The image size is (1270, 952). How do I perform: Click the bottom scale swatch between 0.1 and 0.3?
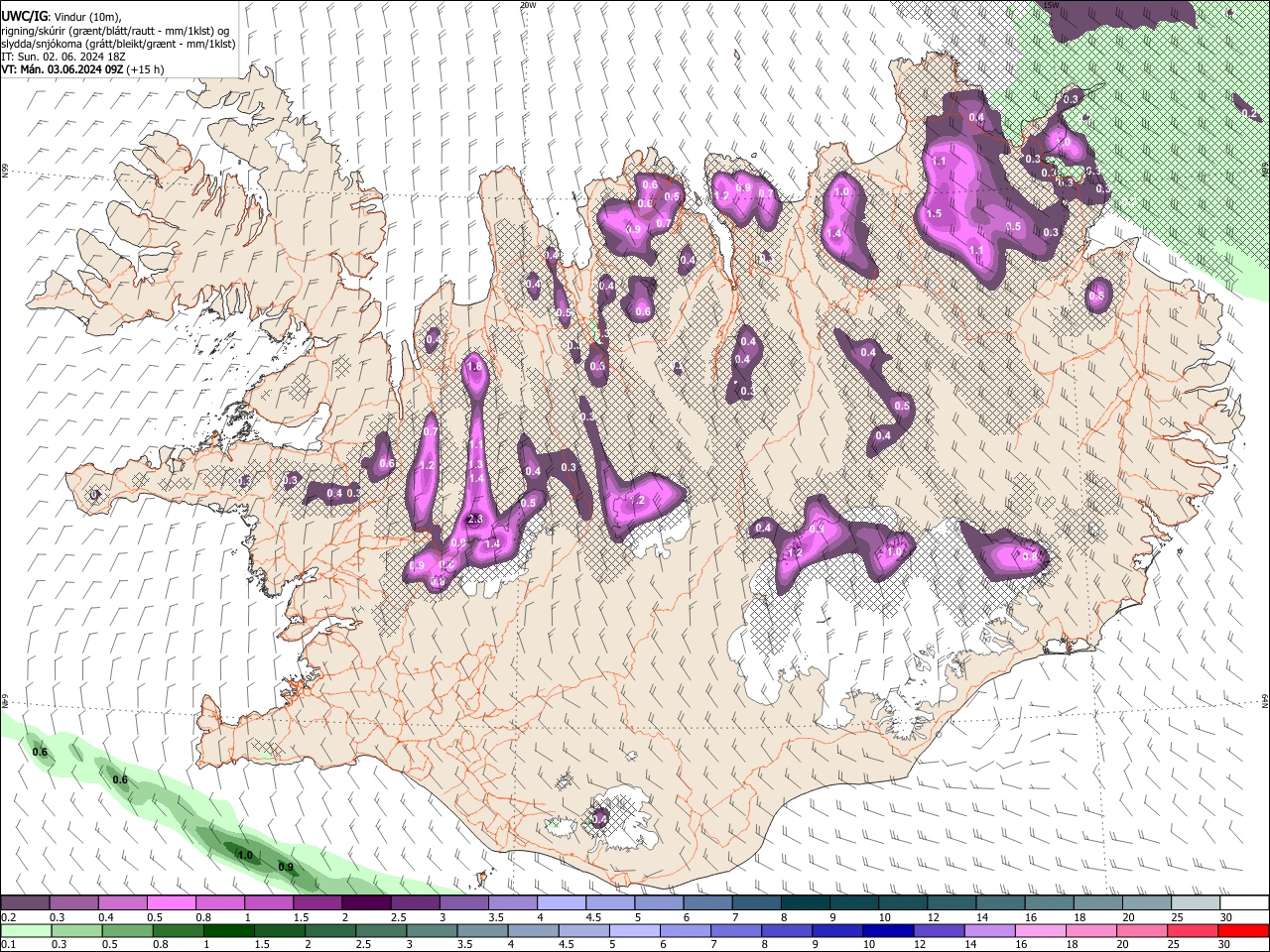(26, 930)
